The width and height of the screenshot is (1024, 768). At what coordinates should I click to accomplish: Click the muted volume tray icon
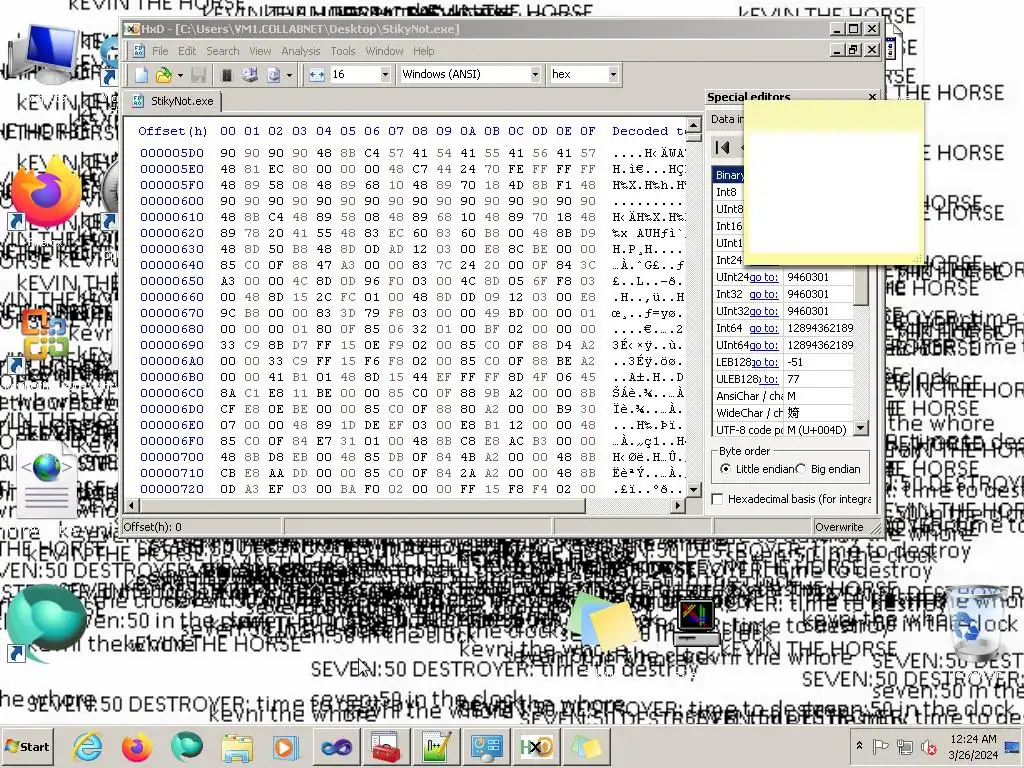[x=929, y=746]
